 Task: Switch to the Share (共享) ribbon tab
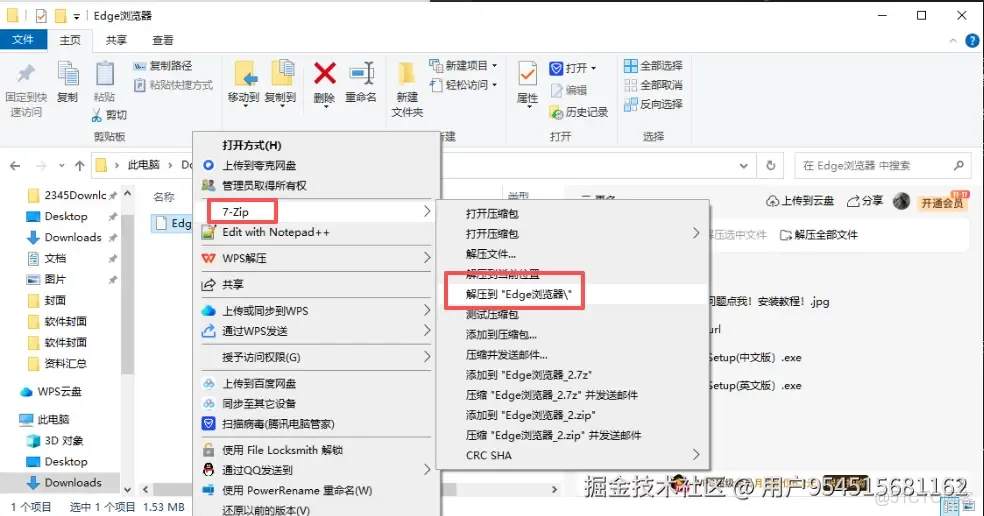point(116,40)
